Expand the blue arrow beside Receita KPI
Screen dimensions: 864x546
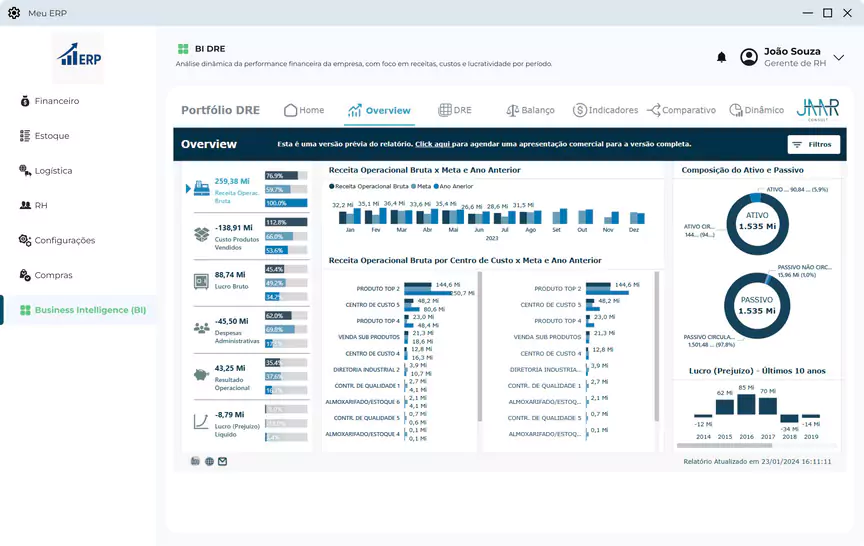188,188
